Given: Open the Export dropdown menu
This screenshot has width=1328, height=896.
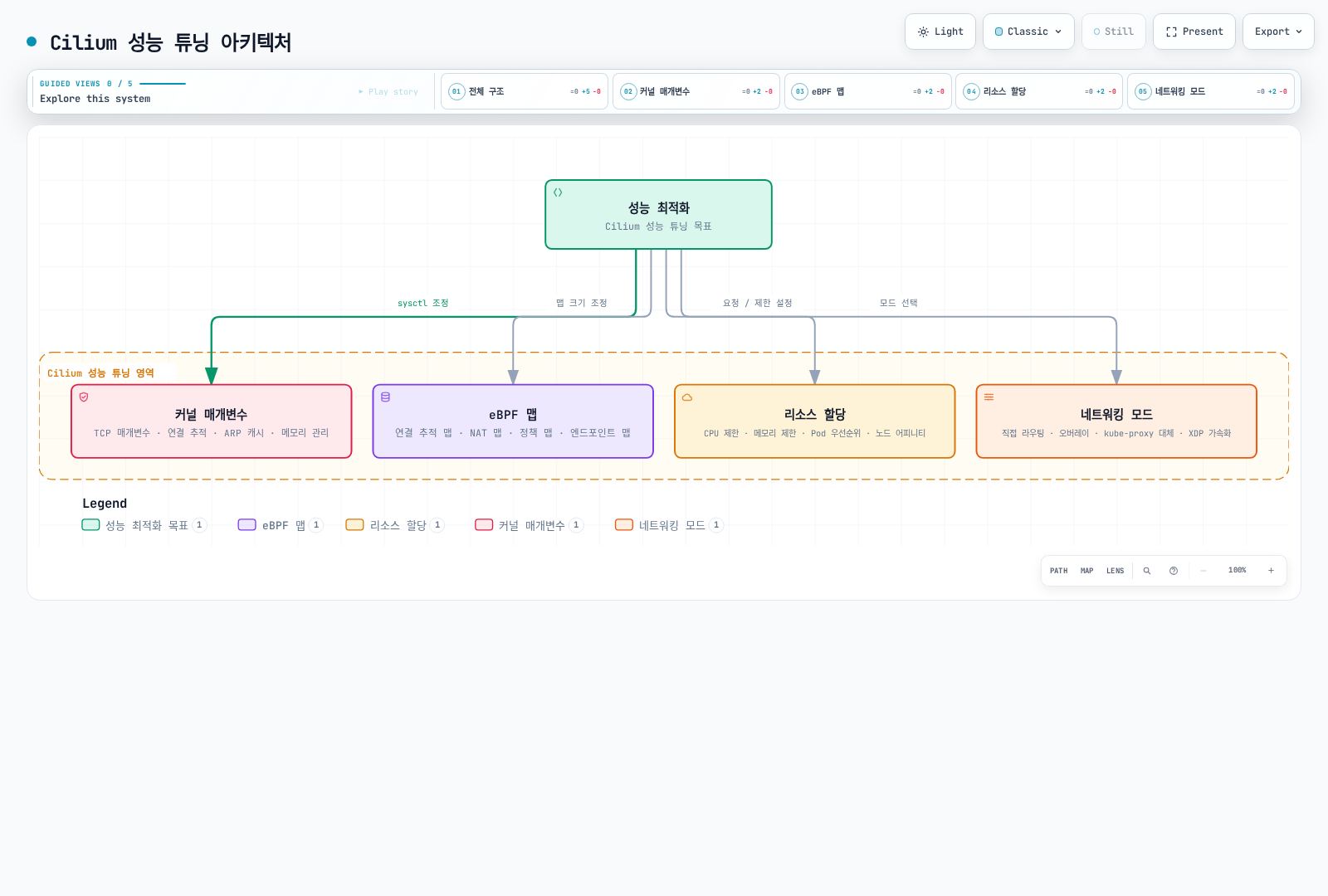Looking at the screenshot, I should click(x=1278, y=32).
